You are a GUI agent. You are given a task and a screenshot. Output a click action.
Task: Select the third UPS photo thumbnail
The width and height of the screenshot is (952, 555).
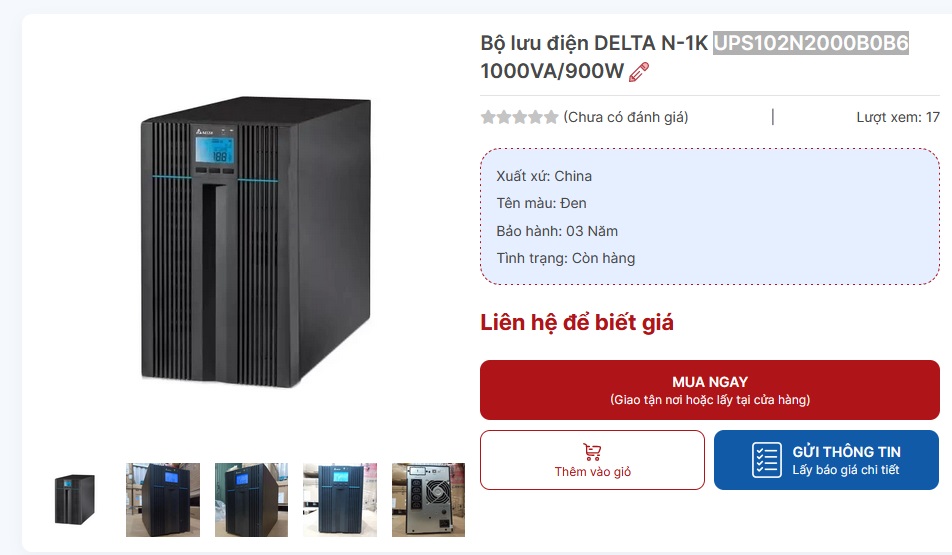[251, 500]
